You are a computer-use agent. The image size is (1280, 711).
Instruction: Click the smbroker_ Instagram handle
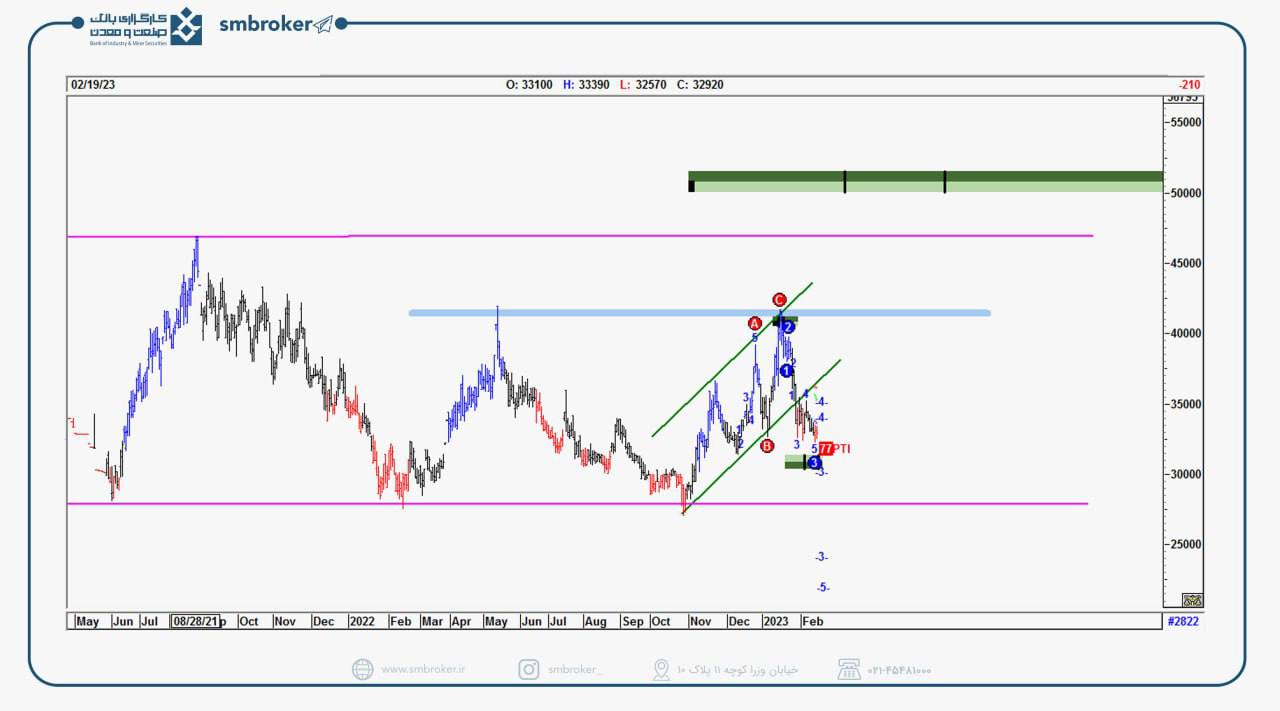pos(574,670)
